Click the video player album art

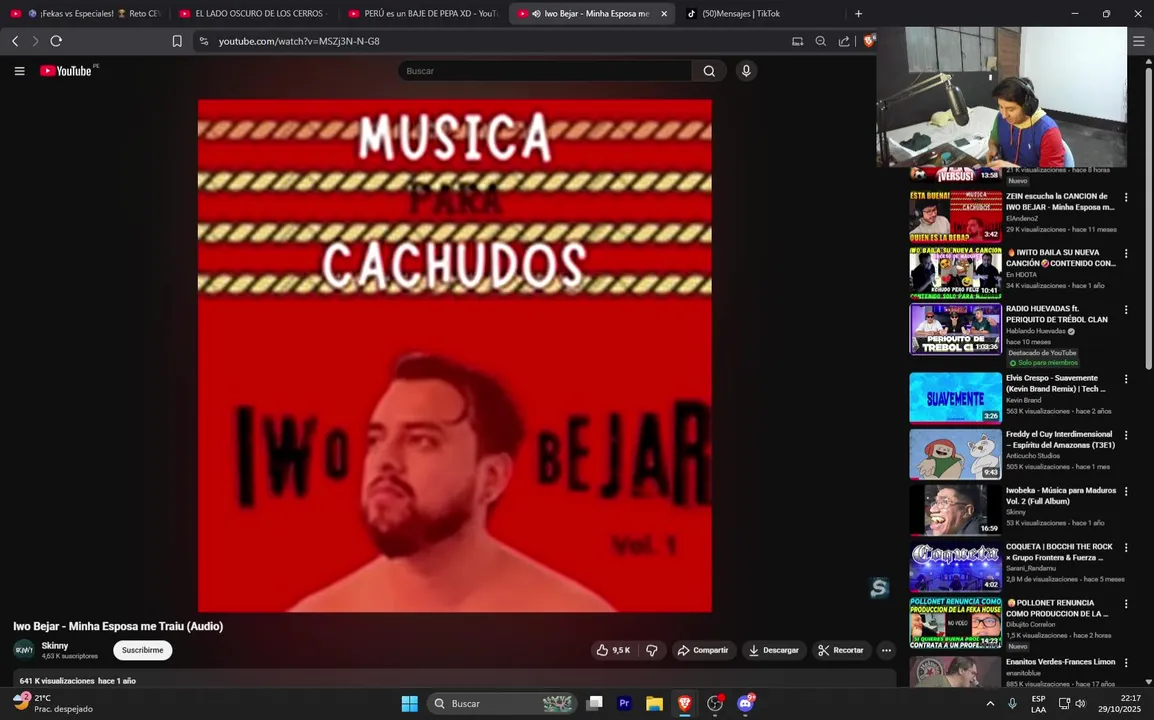[x=455, y=356]
